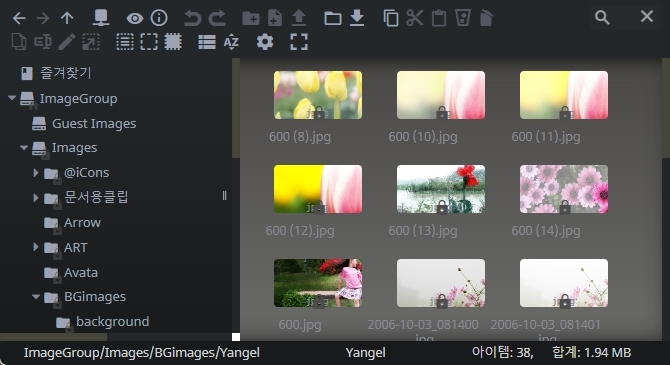Click the scissors cut icon
This screenshot has height=365, width=670.
(x=415, y=18)
